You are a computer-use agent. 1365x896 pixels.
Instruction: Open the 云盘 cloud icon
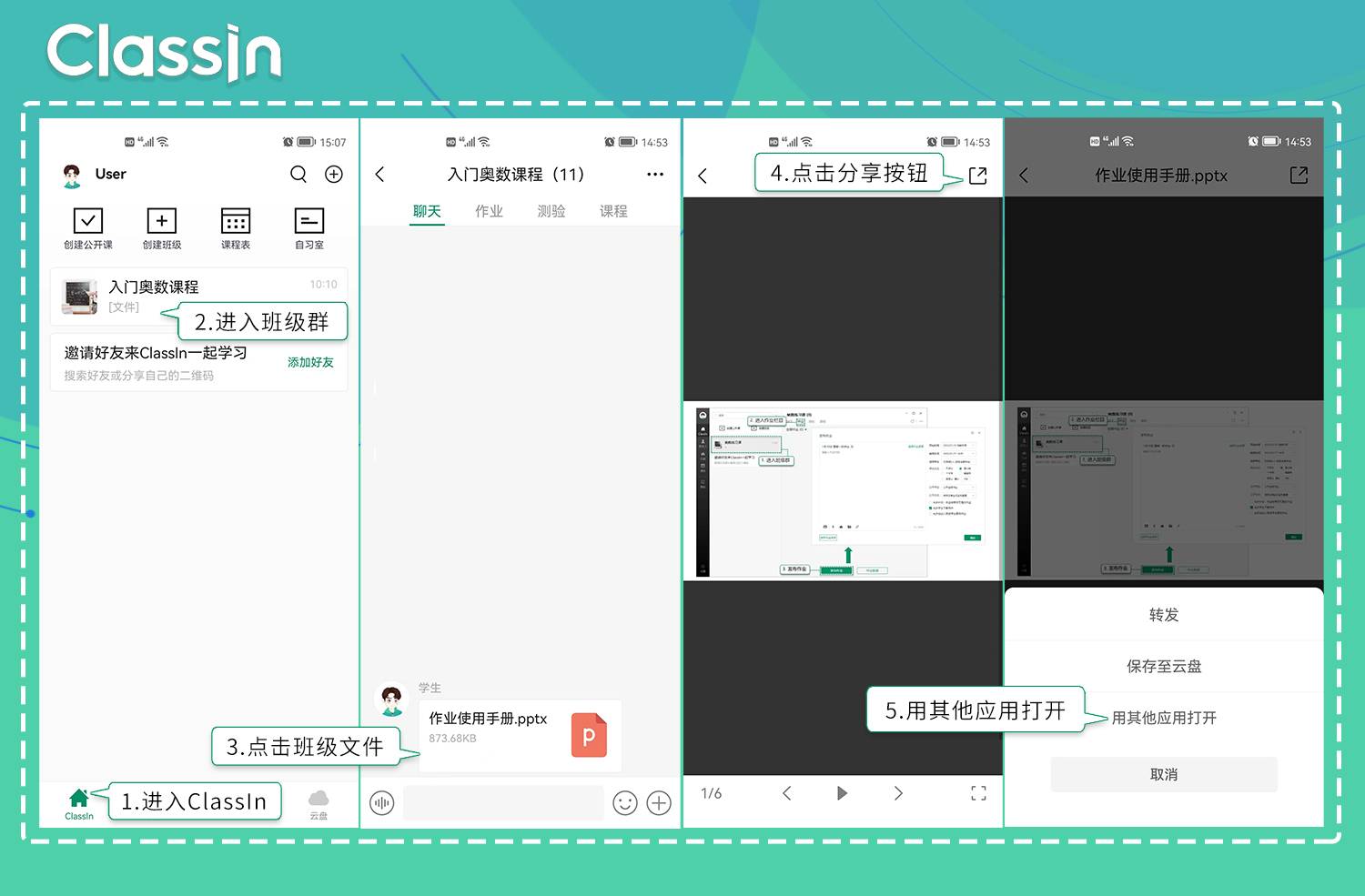click(318, 804)
